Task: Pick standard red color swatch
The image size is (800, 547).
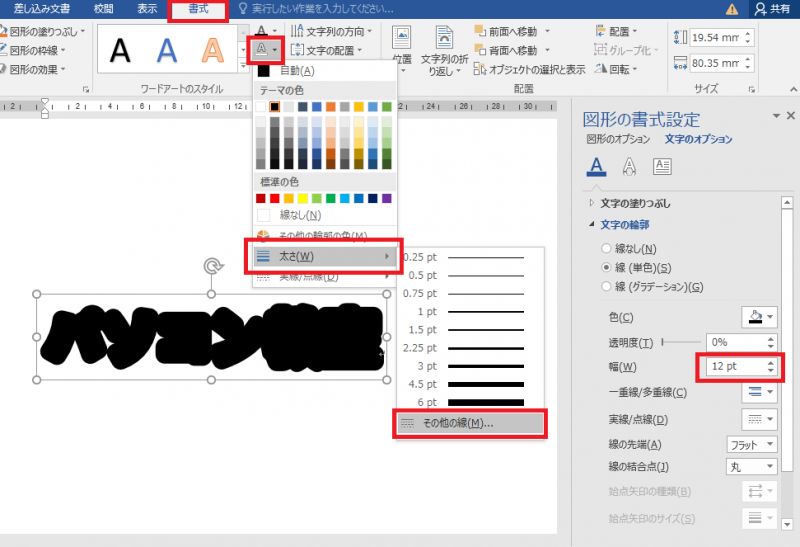Action: 274,198
